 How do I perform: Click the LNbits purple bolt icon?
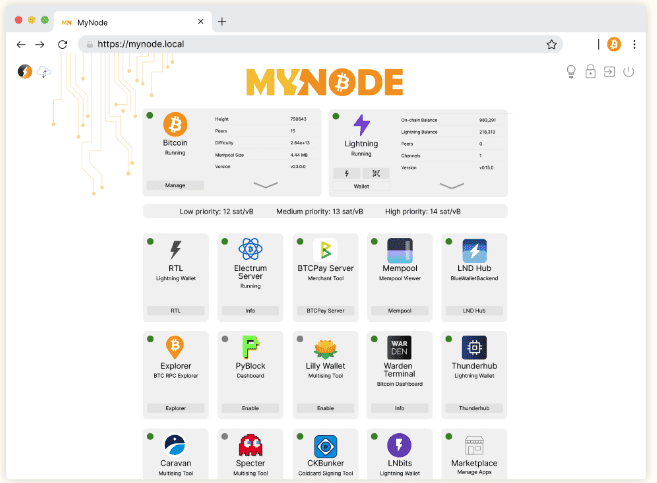point(399,445)
